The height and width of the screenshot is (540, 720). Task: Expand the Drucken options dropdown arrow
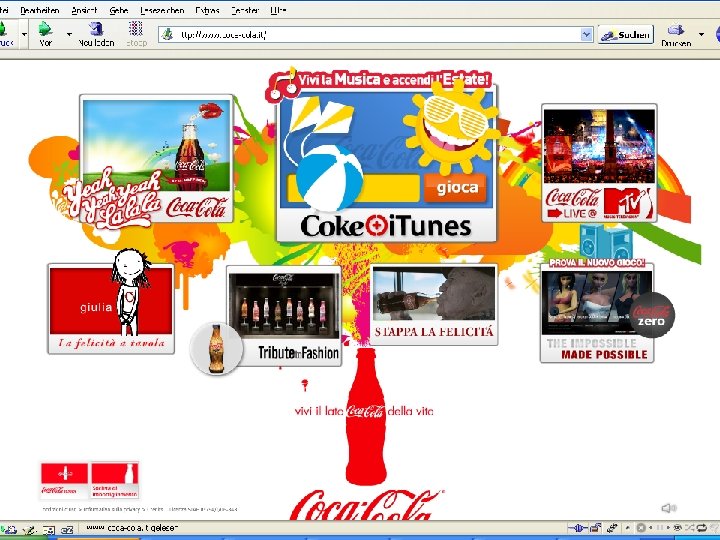[701, 34]
